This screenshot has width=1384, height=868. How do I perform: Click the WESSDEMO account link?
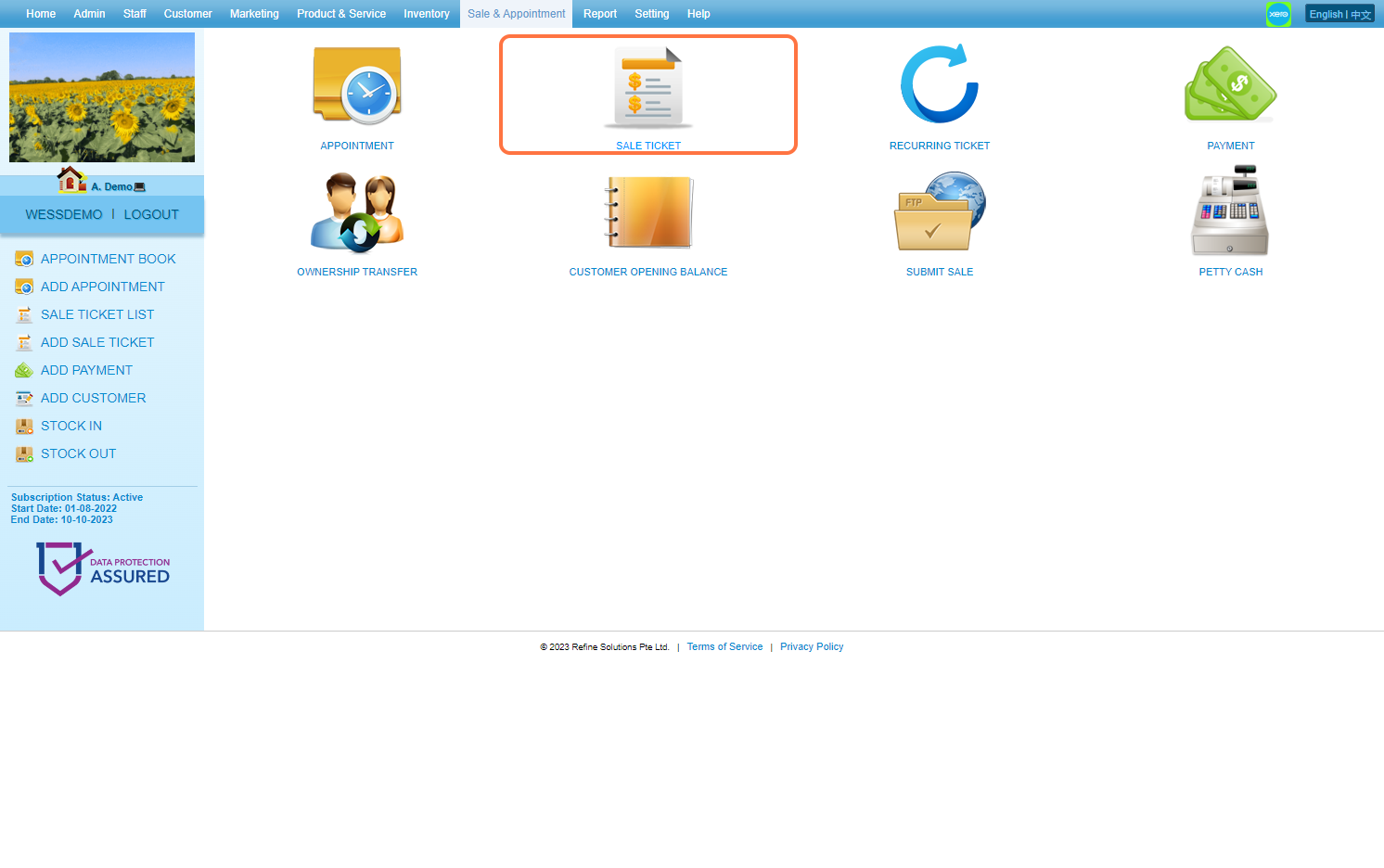[64, 214]
